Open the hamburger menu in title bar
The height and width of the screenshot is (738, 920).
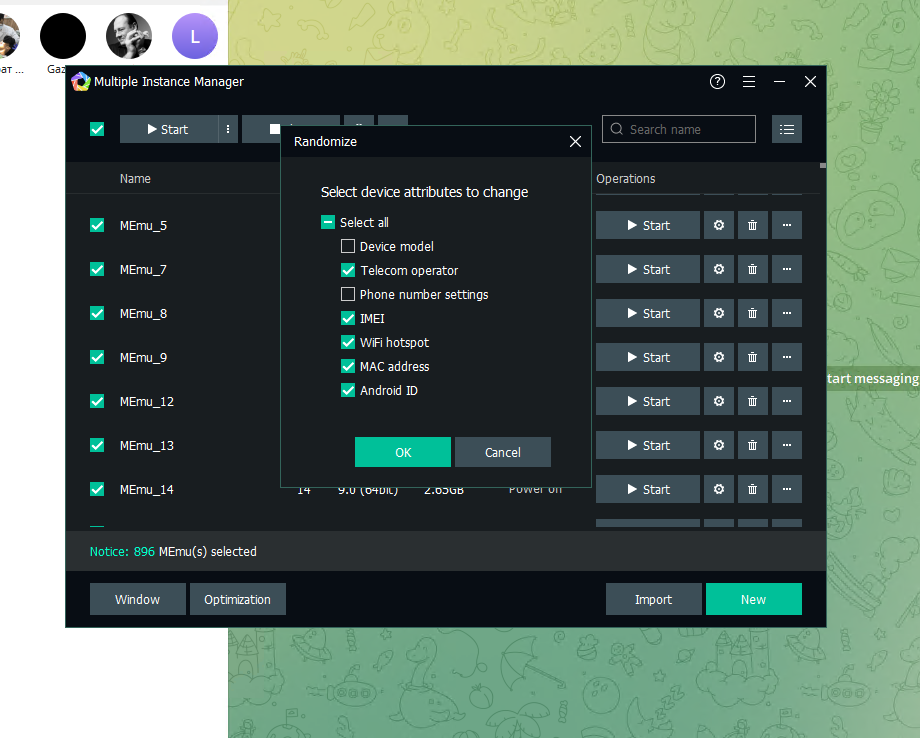tap(749, 82)
